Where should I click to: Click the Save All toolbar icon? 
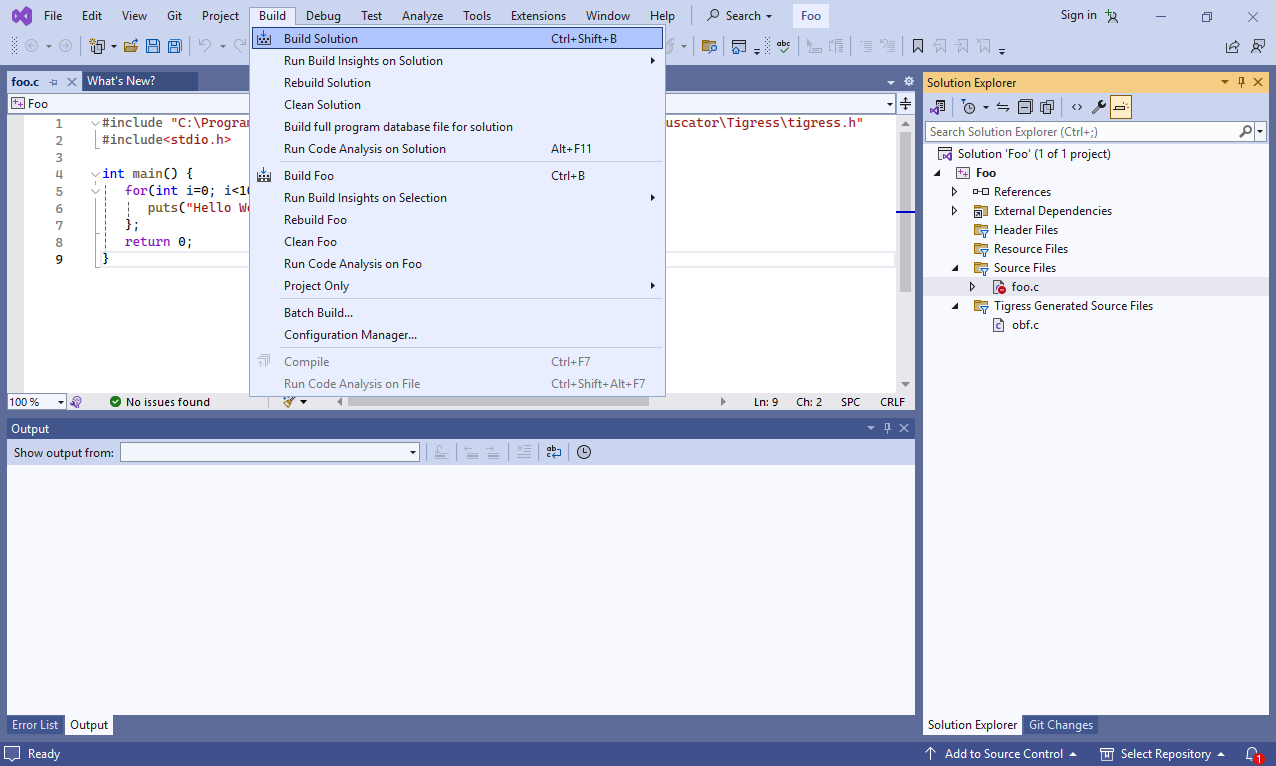click(x=175, y=46)
